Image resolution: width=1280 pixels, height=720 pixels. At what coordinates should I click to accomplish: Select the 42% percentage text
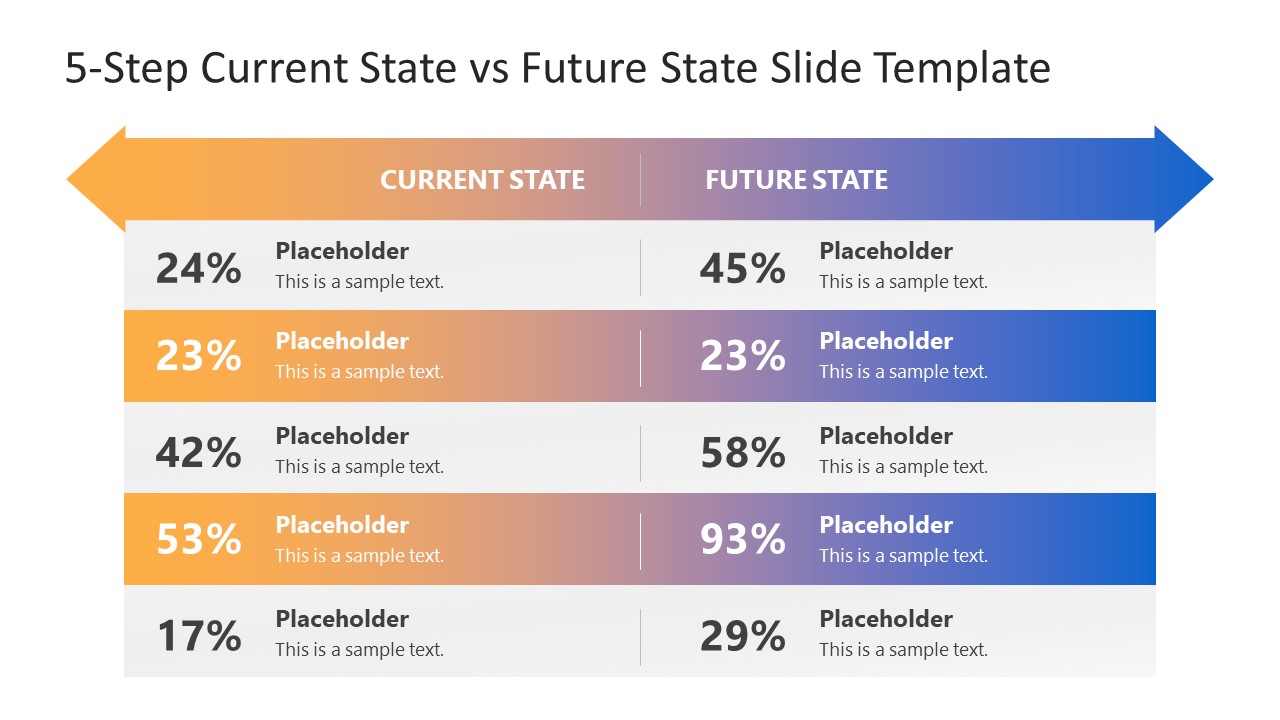198,453
